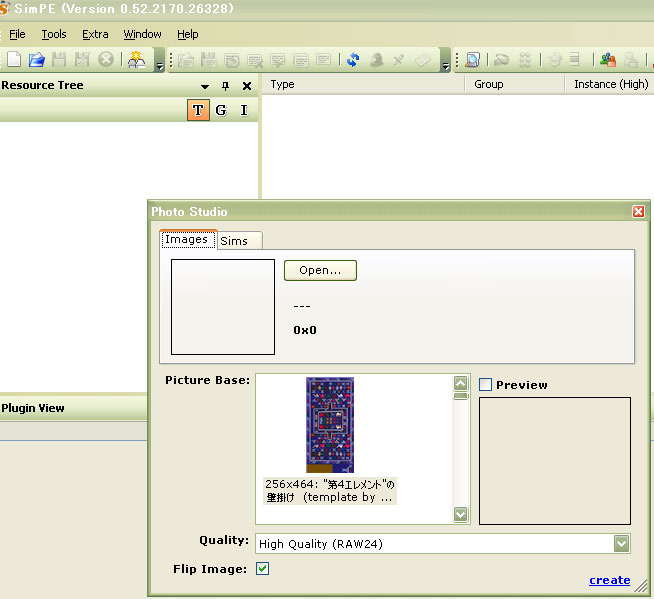Expand the first toolbar overflow arrow

[x=160, y=66]
